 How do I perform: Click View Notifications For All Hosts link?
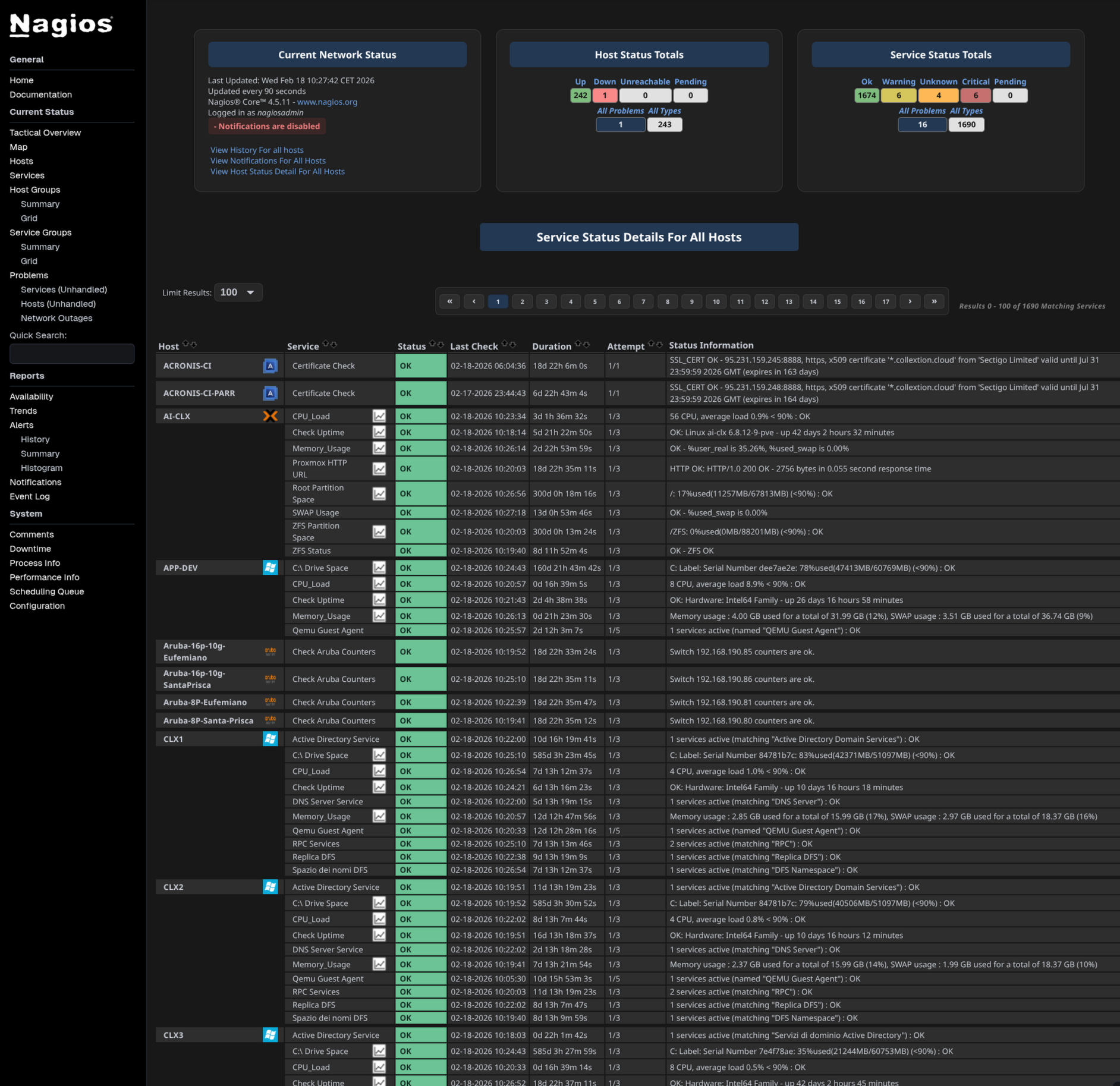(268, 160)
